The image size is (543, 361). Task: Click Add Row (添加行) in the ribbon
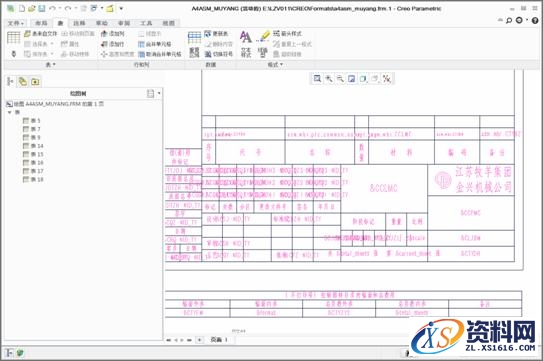pos(113,44)
